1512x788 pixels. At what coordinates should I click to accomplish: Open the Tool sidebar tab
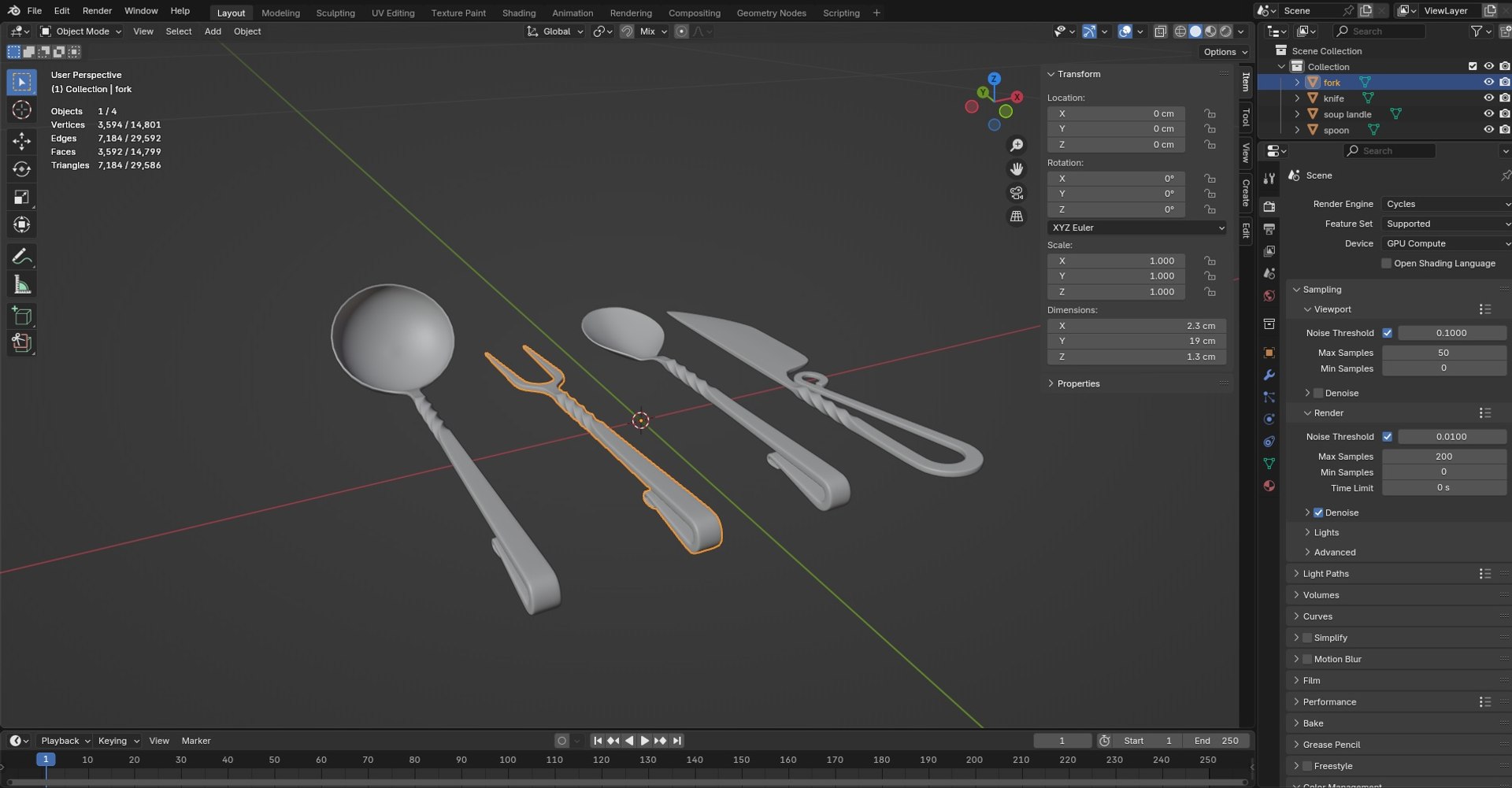pos(1245,117)
